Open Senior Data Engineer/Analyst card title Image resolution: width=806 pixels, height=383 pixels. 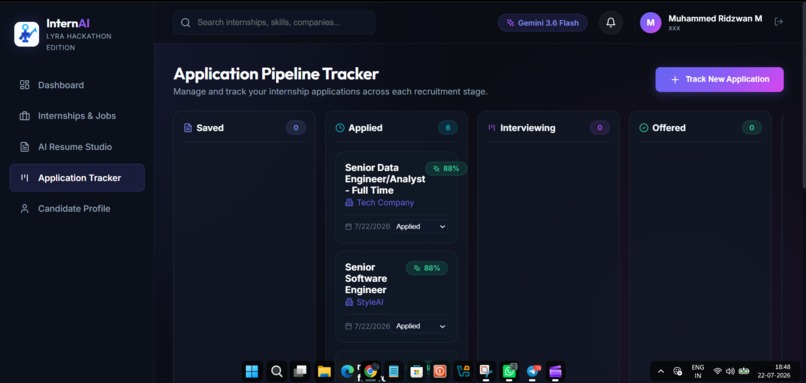click(x=384, y=179)
